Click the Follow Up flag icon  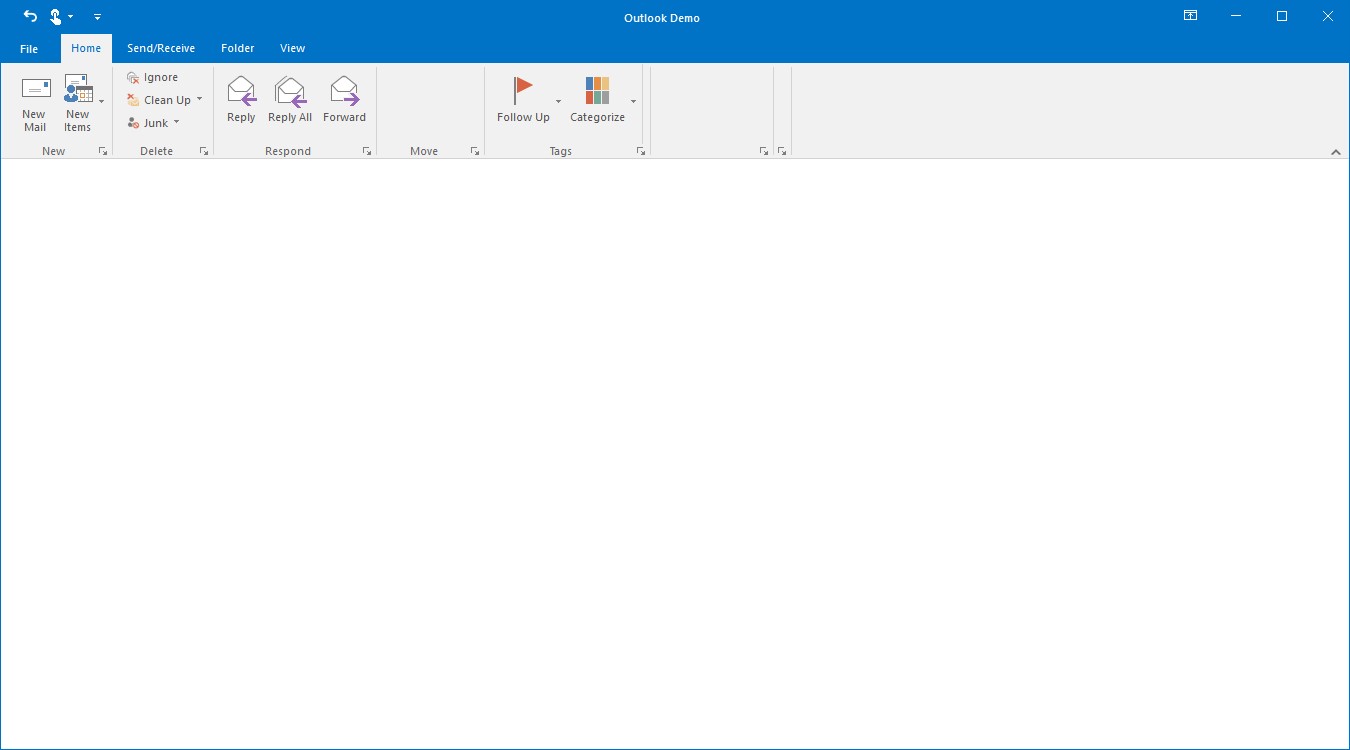tap(522, 90)
